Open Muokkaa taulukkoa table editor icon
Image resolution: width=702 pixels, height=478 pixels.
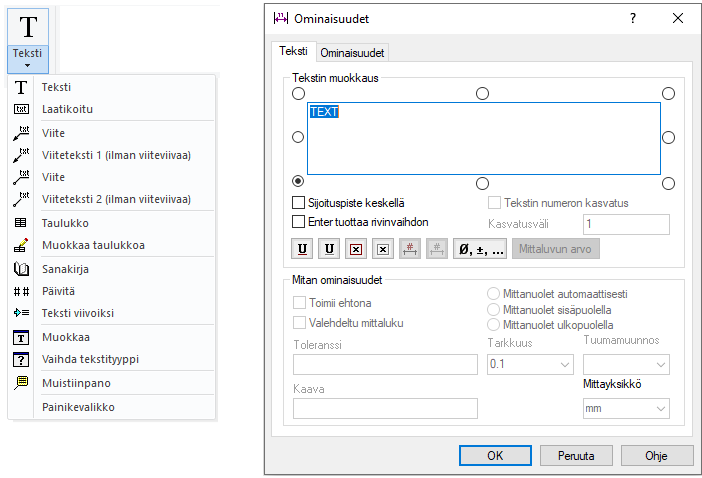click(x=21, y=245)
